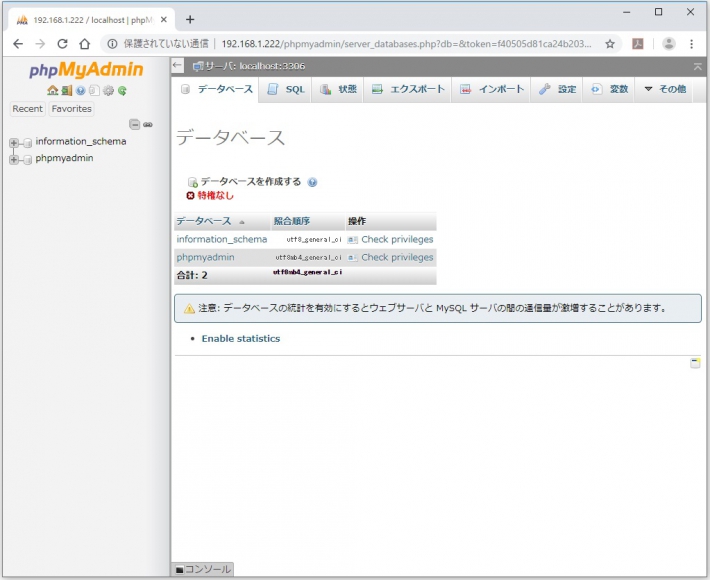710x580 pixels.
Task: Bookmark this page with the star icon
Action: [610, 44]
